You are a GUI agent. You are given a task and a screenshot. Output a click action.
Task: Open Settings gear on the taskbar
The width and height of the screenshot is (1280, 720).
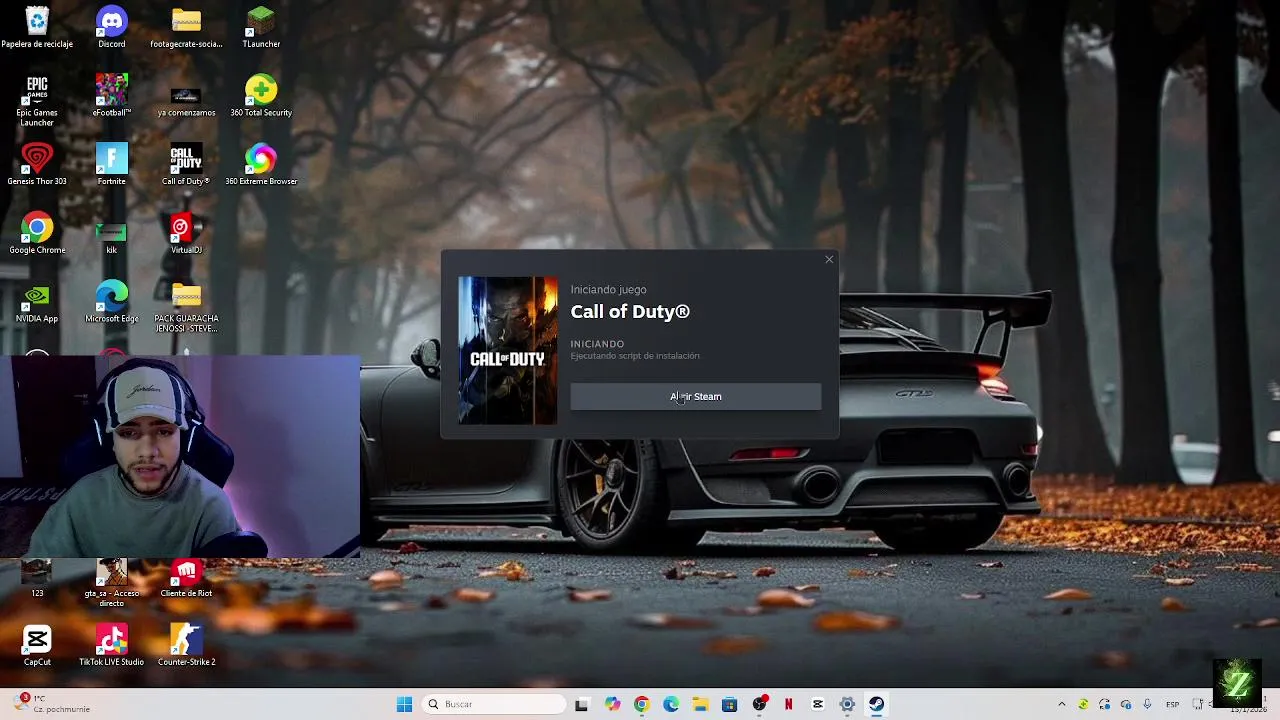[x=847, y=704]
